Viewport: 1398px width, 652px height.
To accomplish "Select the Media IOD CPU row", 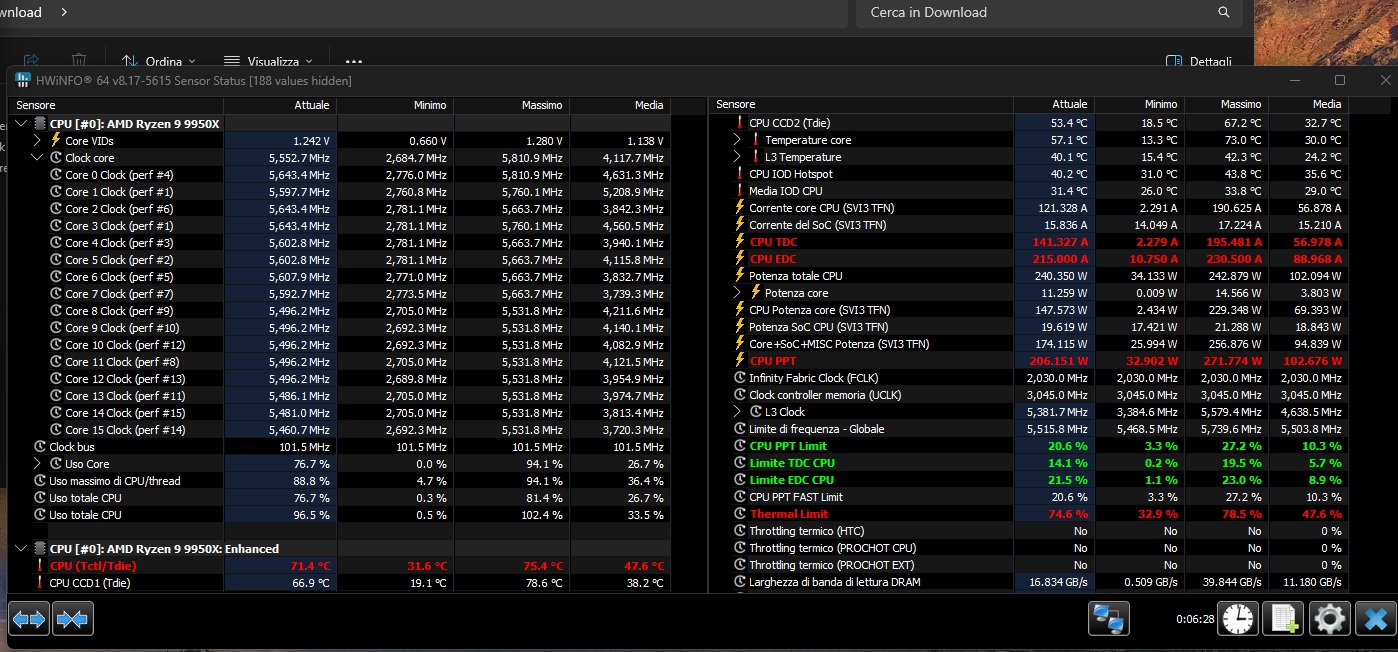I will [1030, 191].
